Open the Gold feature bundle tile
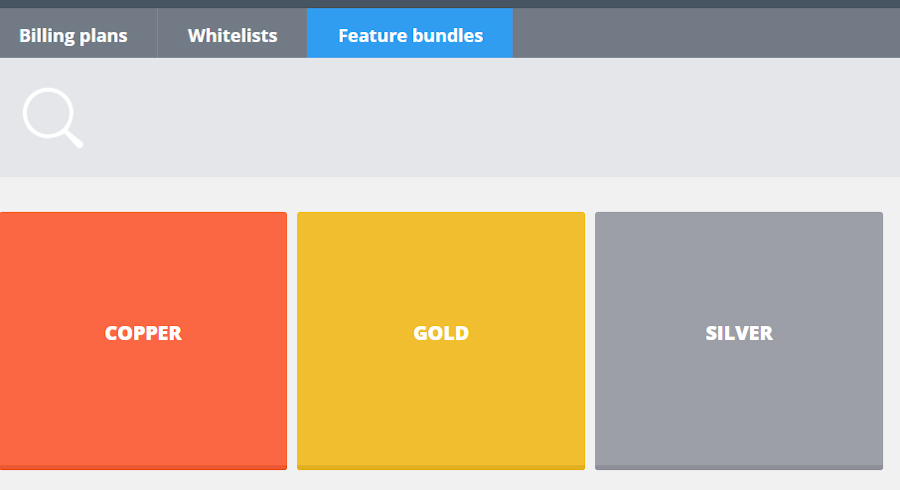Image resolution: width=900 pixels, height=490 pixels. point(441,340)
